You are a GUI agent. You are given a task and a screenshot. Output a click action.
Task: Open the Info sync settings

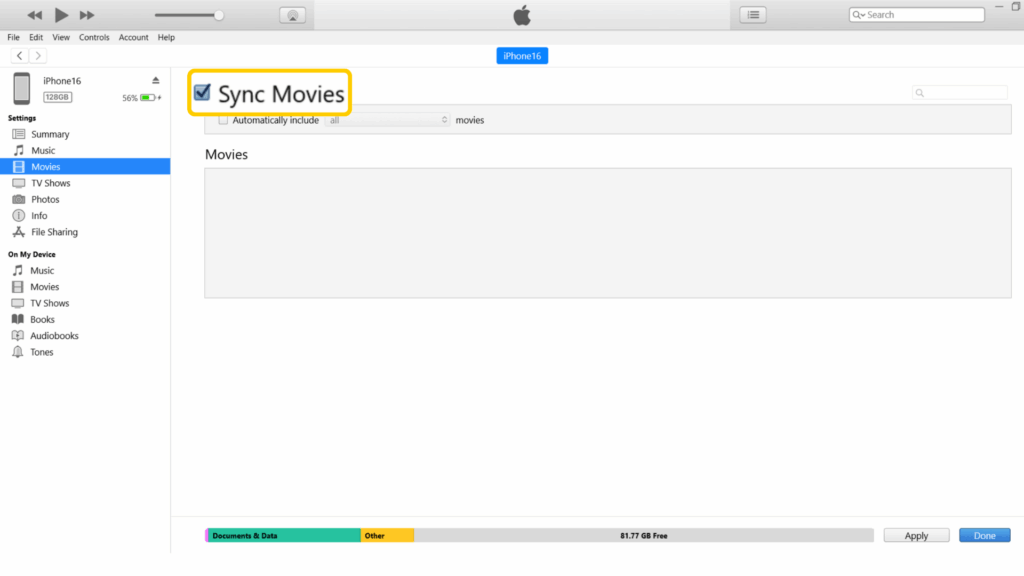pos(42,215)
